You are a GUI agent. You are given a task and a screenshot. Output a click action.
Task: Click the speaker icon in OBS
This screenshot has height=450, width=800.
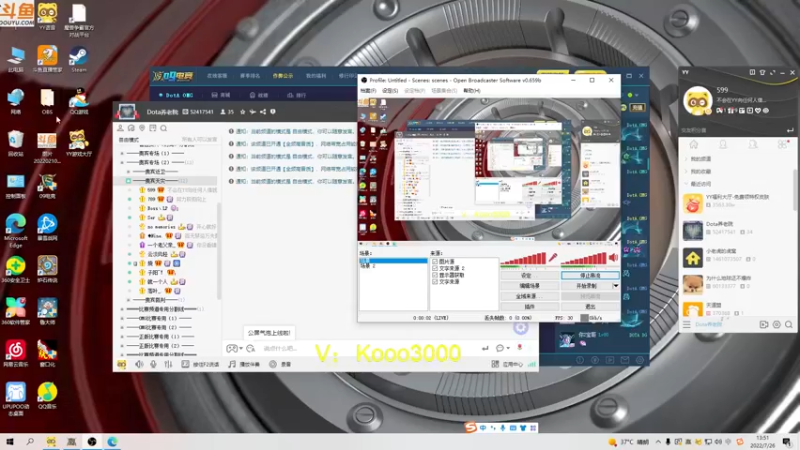(x=613, y=258)
